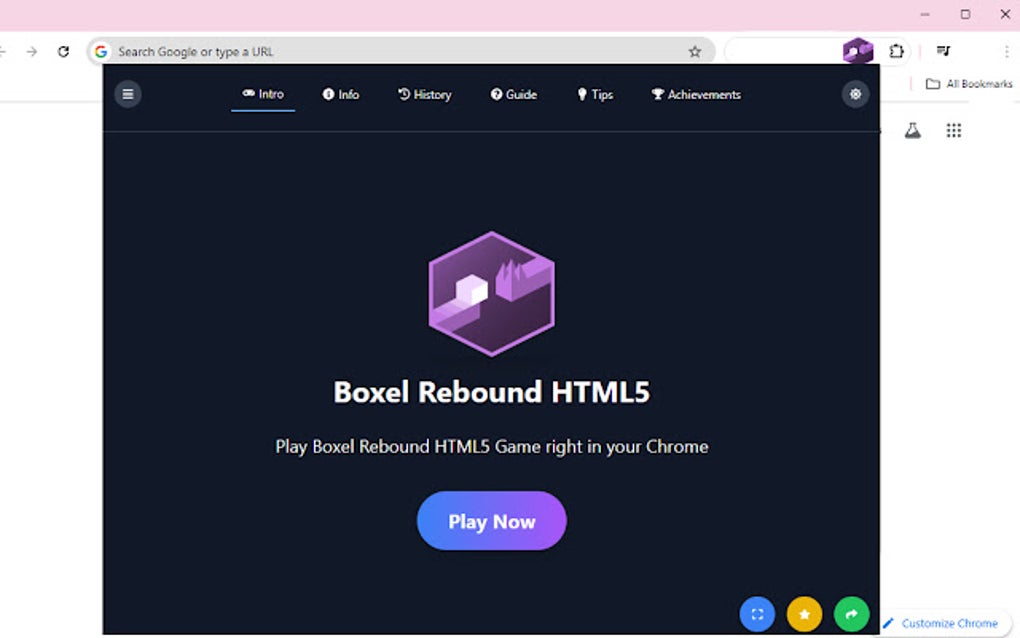View the Achievements tab
This screenshot has width=1020, height=638.
click(x=695, y=94)
